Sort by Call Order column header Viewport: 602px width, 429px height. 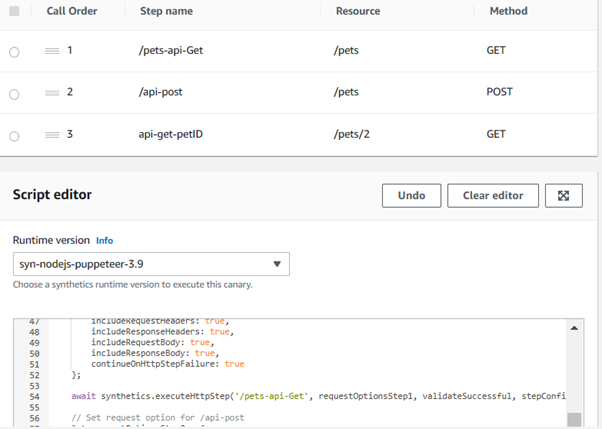[70, 12]
